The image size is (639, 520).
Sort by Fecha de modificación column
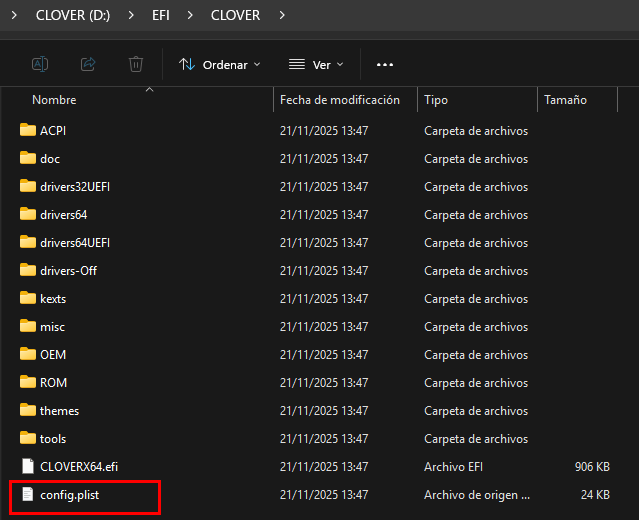pos(340,100)
